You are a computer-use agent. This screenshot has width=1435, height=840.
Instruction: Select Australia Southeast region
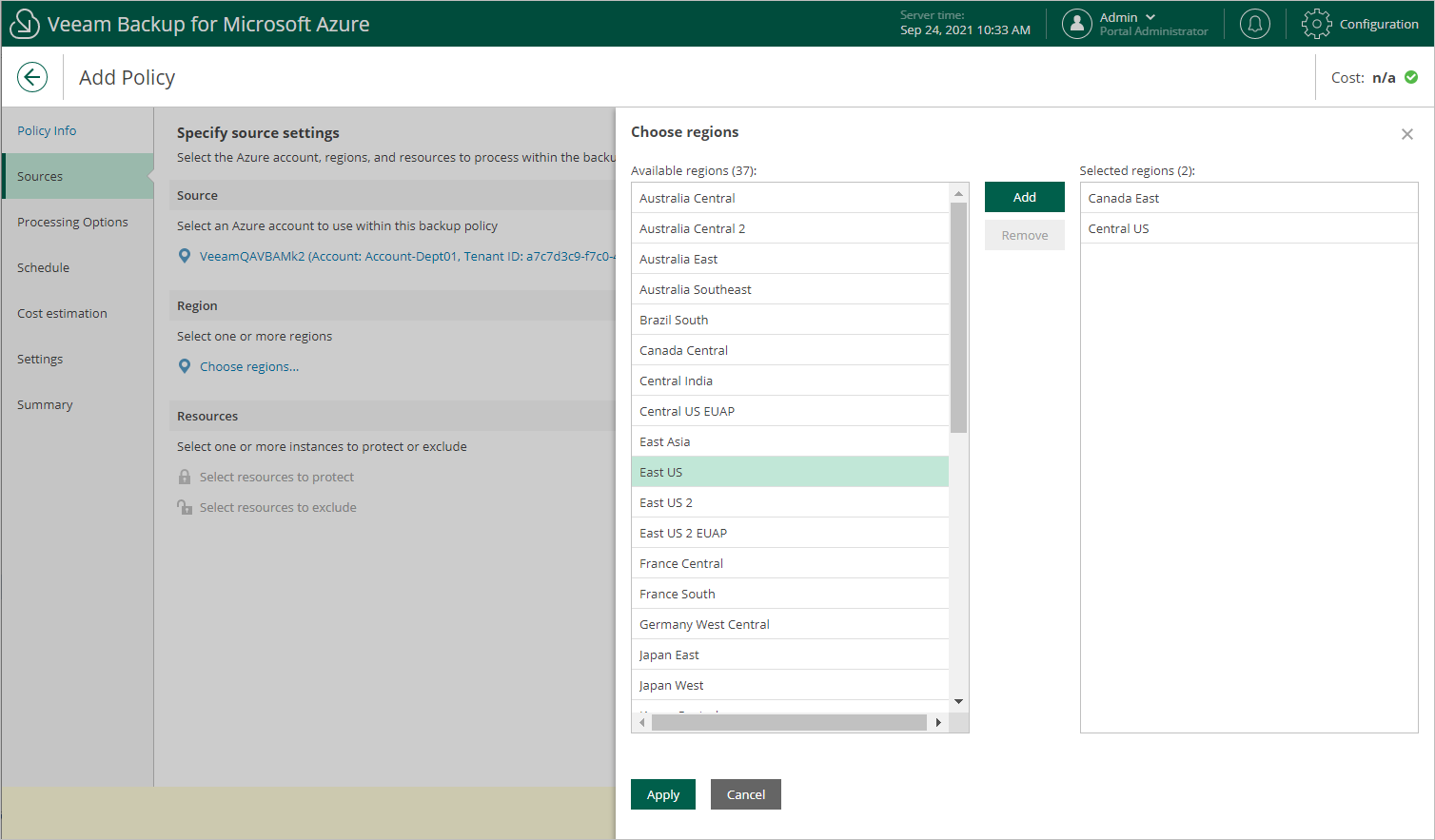(x=791, y=289)
